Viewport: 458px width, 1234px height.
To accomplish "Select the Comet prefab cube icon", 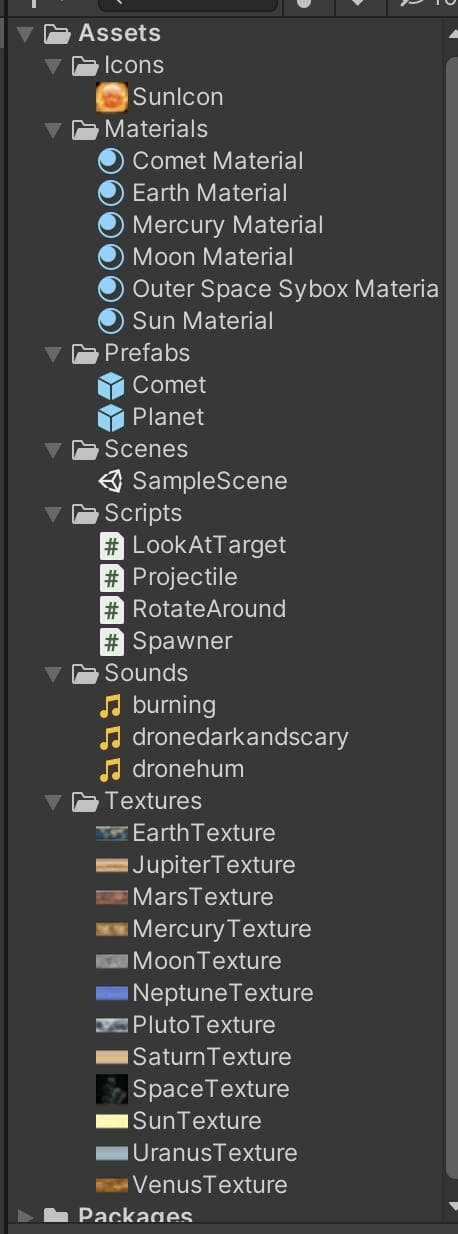I will coord(111,385).
